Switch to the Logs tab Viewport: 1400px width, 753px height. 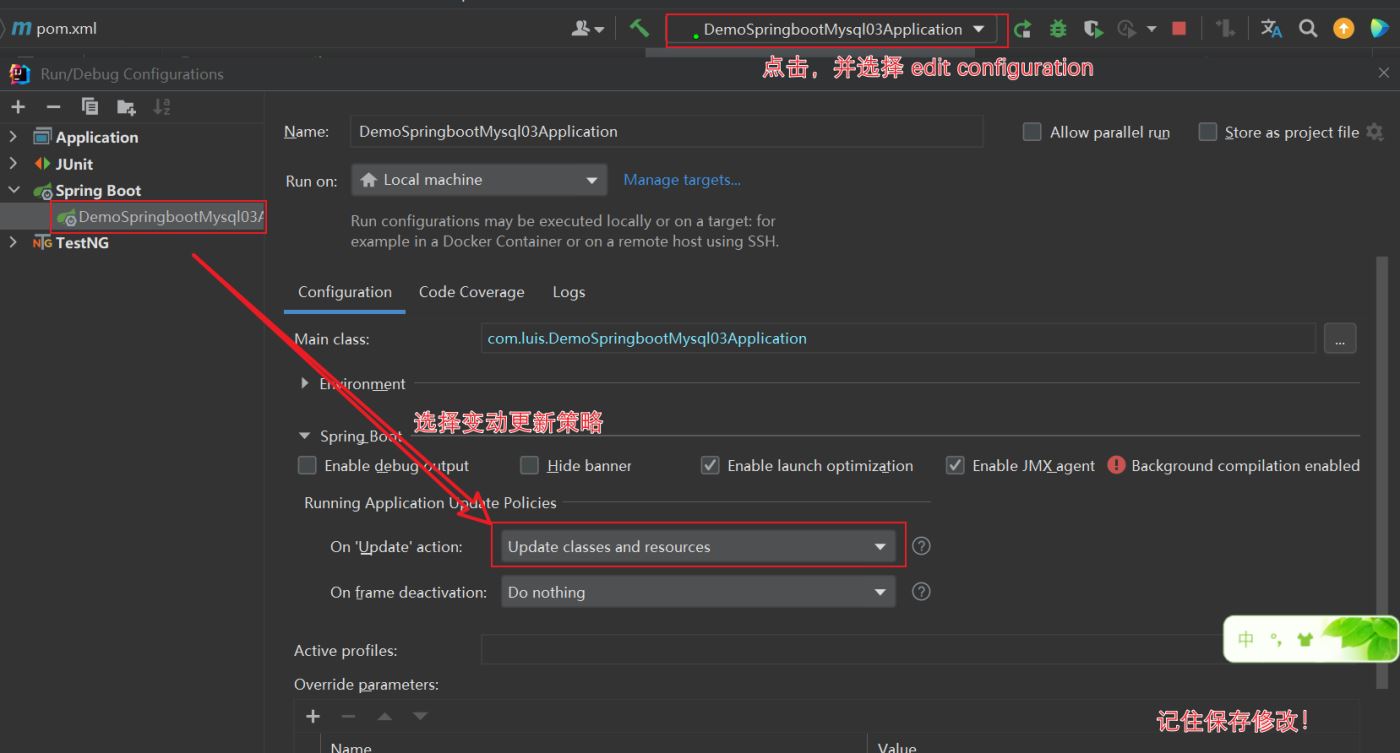[568, 292]
